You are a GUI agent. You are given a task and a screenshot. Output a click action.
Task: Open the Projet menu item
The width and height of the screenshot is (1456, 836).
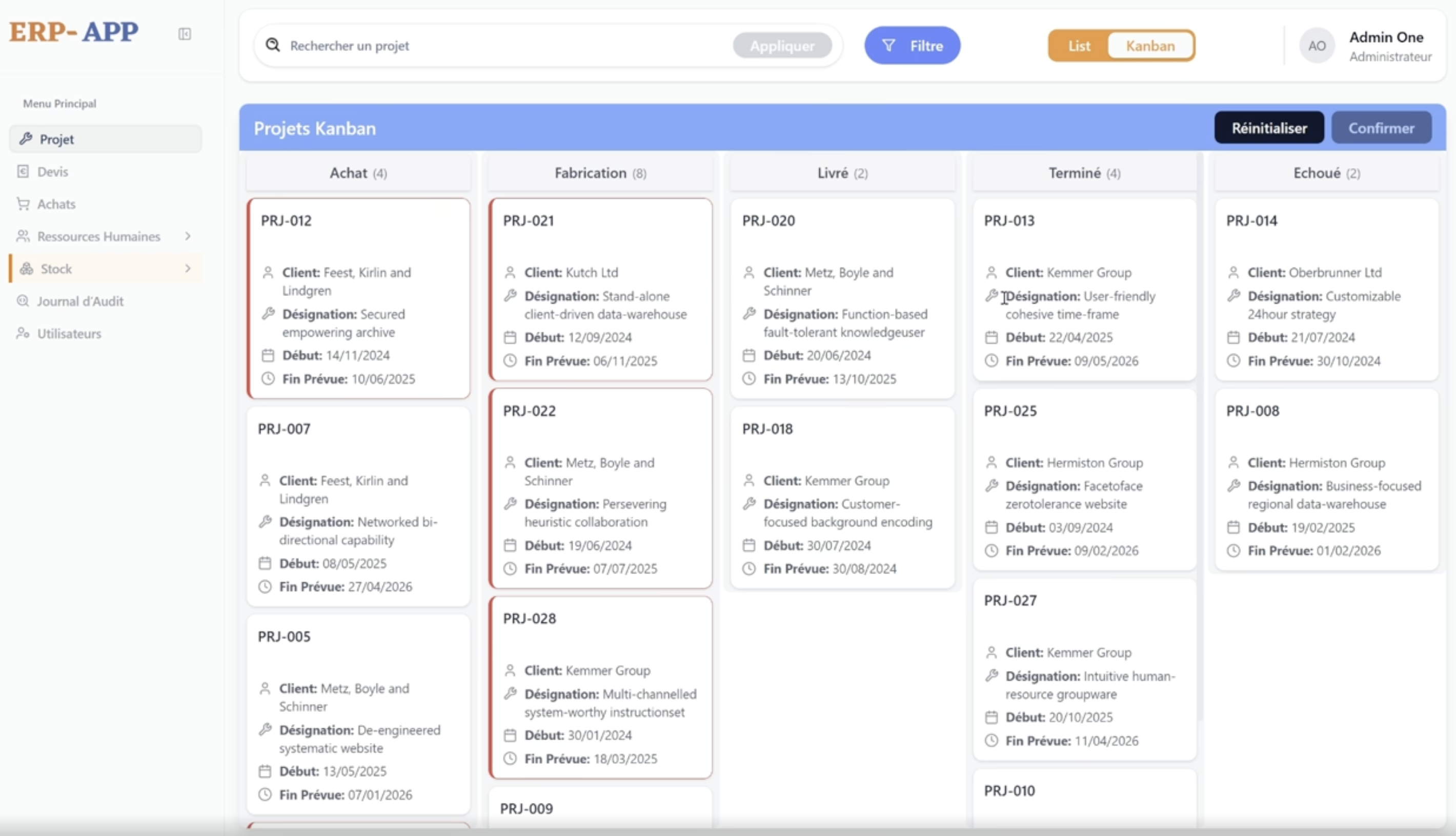coord(56,139)
